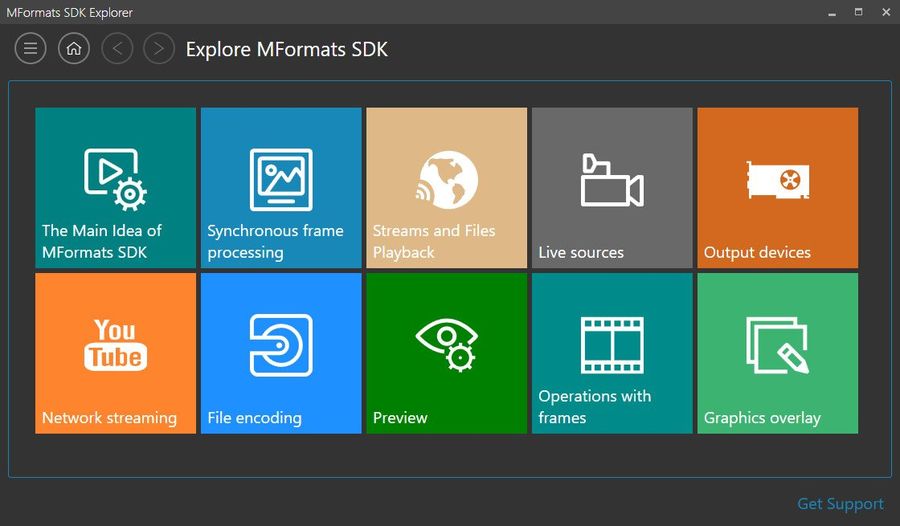Open YouTube Network streaming tile
Screen dimensions: 900x526
coord(115,353)
